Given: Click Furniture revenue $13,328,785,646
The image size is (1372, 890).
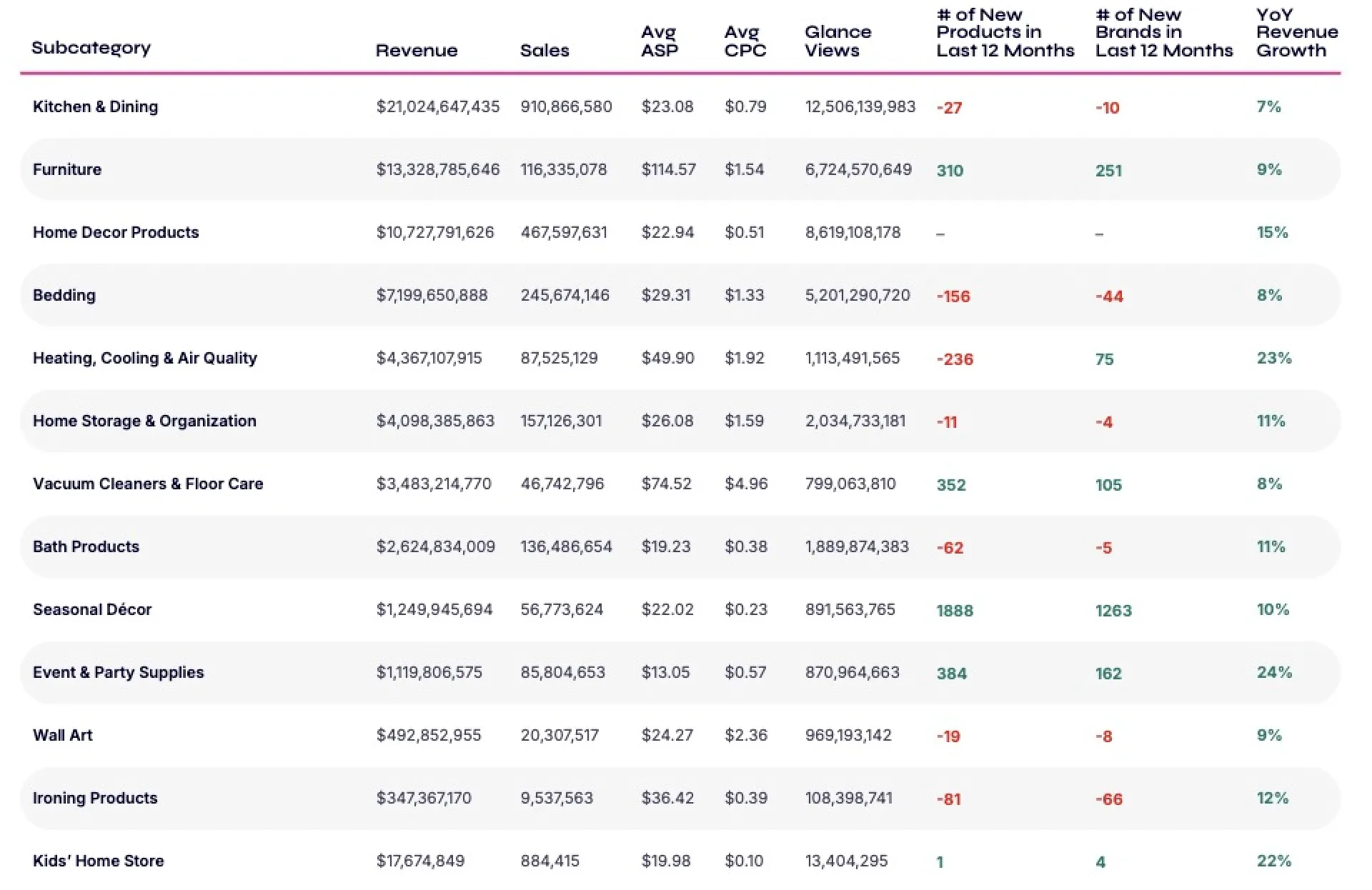Looking at the screenshot, I should point(438,169).
